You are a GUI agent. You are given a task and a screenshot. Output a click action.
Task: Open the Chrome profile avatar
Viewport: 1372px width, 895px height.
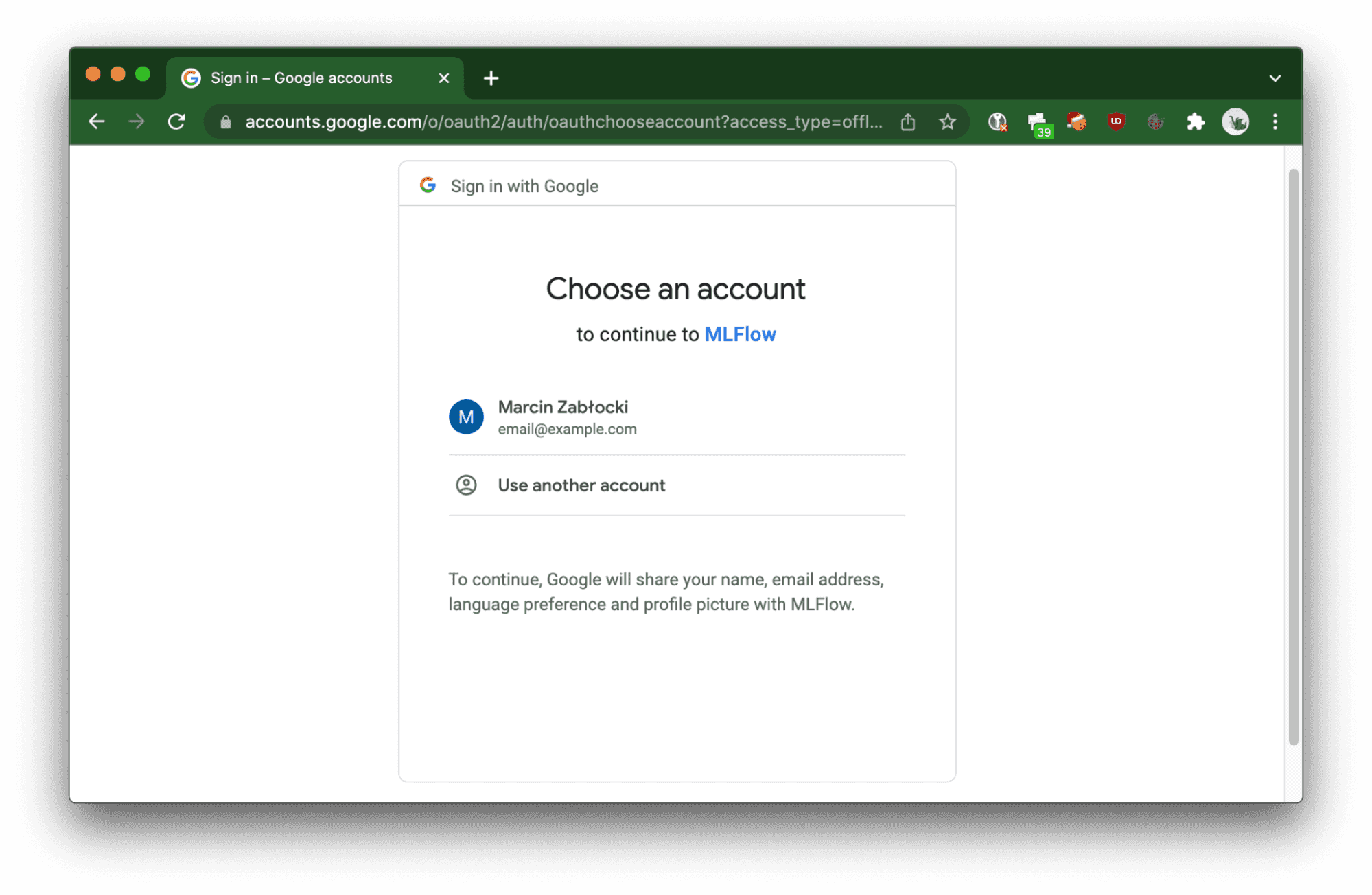point(1235,121)
